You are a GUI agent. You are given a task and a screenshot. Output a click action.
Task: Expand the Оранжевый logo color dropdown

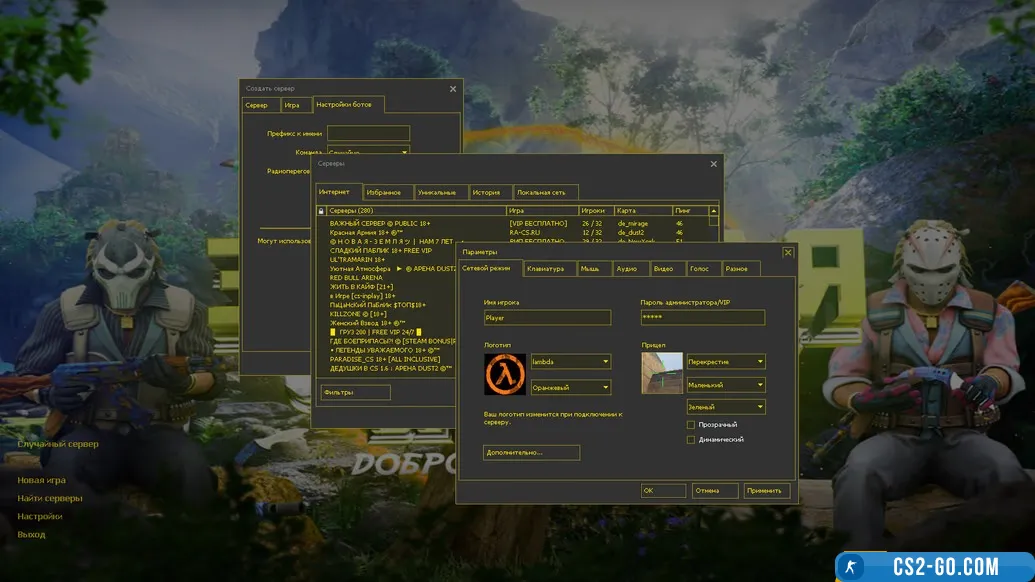point(570,387)
